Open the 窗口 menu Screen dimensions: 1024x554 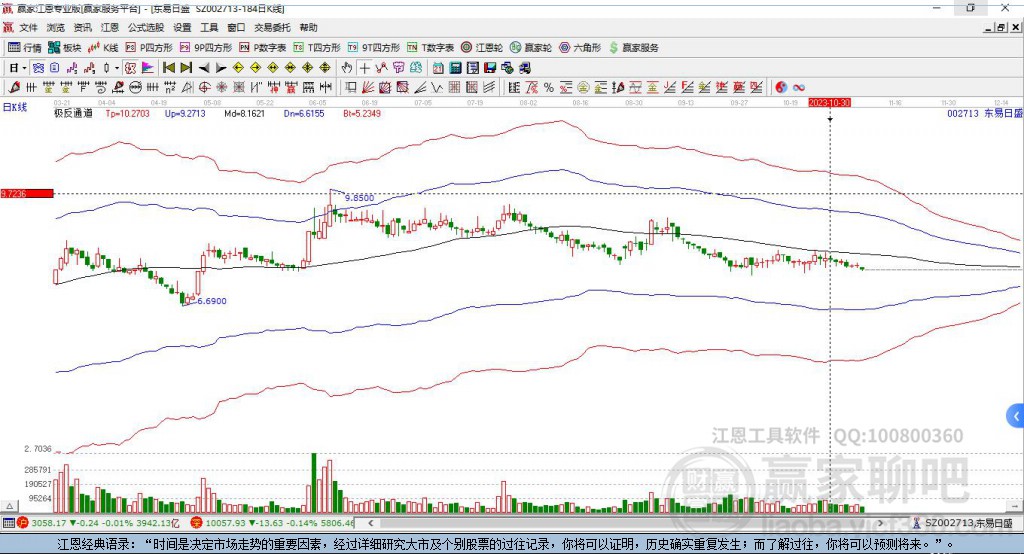click(236, 27)
